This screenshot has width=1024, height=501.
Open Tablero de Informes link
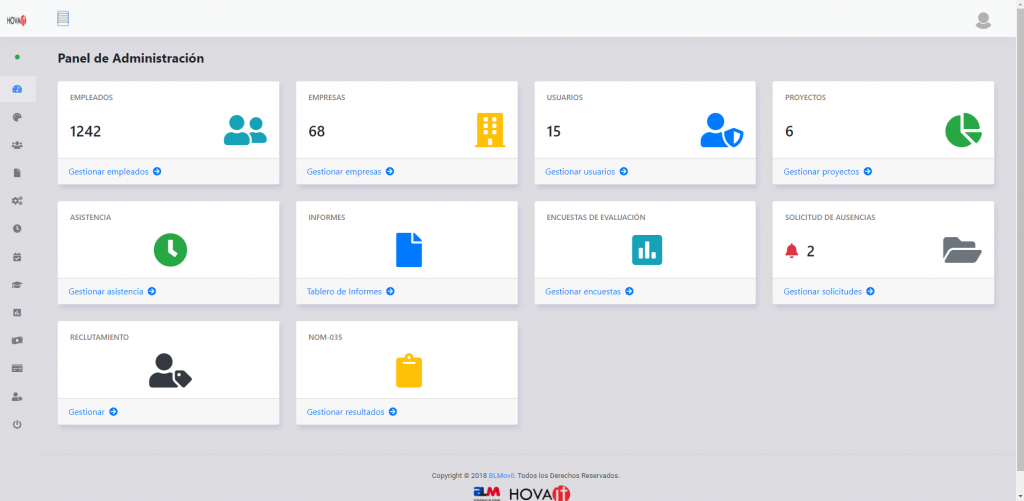[350, 292]
